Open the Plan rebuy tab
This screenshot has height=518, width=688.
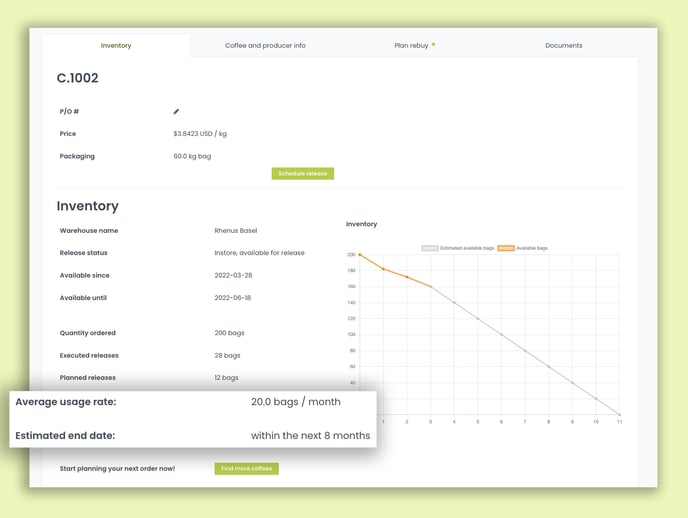point(411,46)
